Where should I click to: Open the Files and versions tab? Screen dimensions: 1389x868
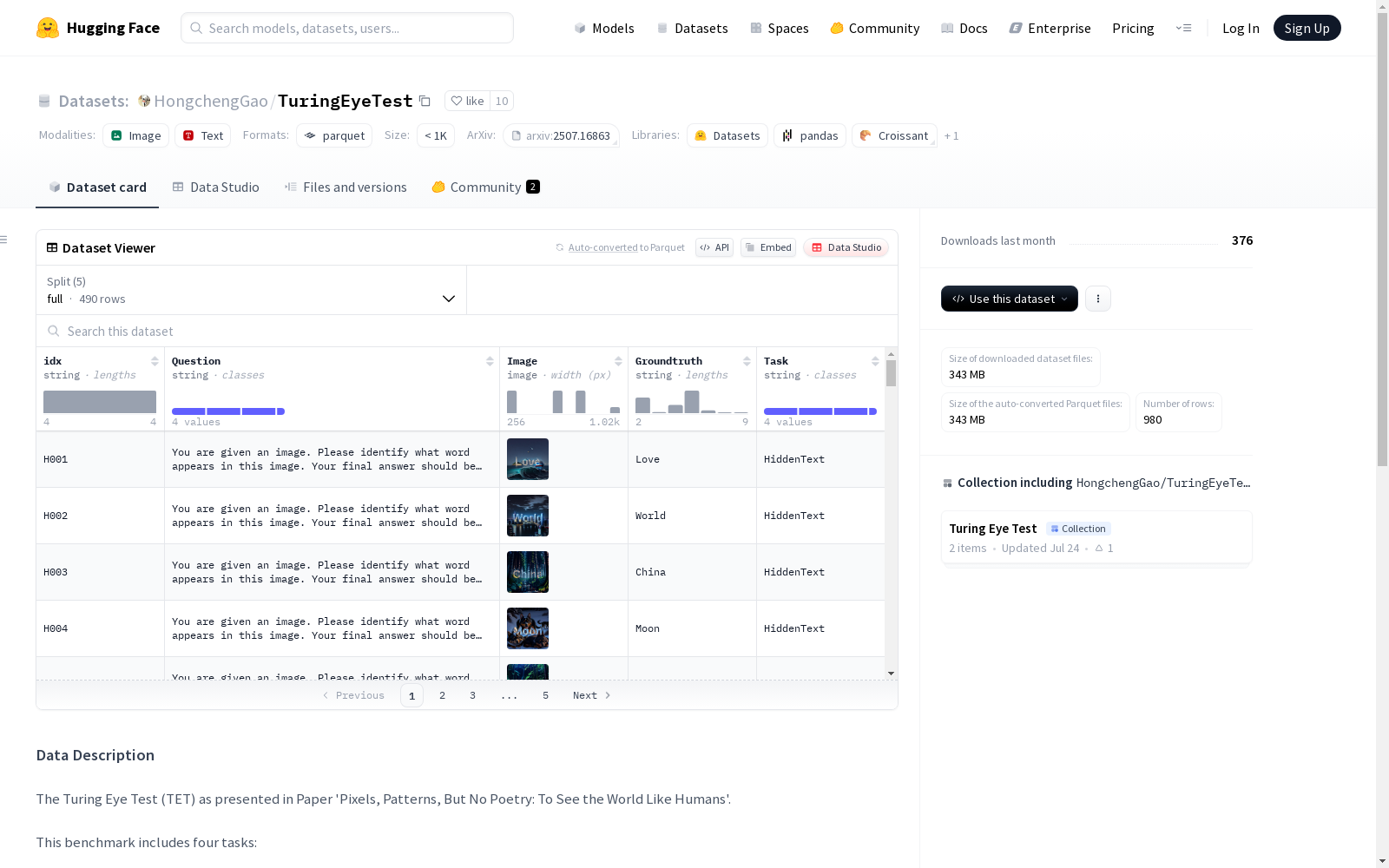pyautogui.click(x=346, y=187)
